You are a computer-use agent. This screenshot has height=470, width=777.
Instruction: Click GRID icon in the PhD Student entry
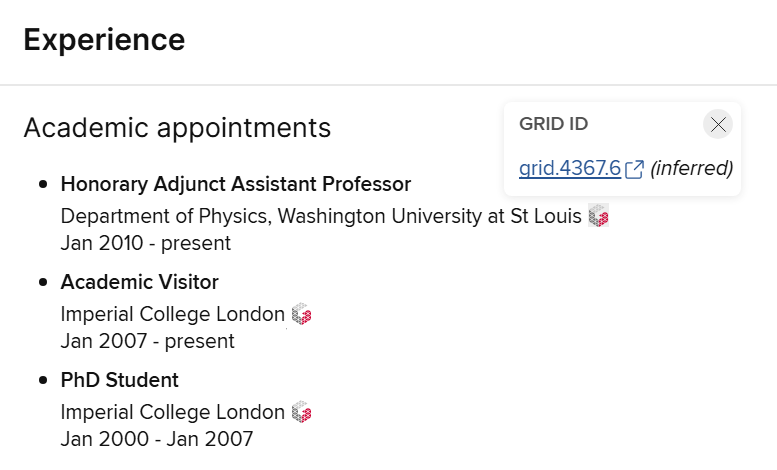(x=301, y=412)
